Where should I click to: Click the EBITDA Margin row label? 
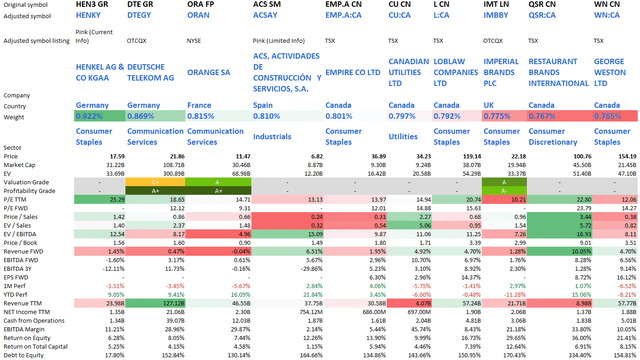point(24,329)
